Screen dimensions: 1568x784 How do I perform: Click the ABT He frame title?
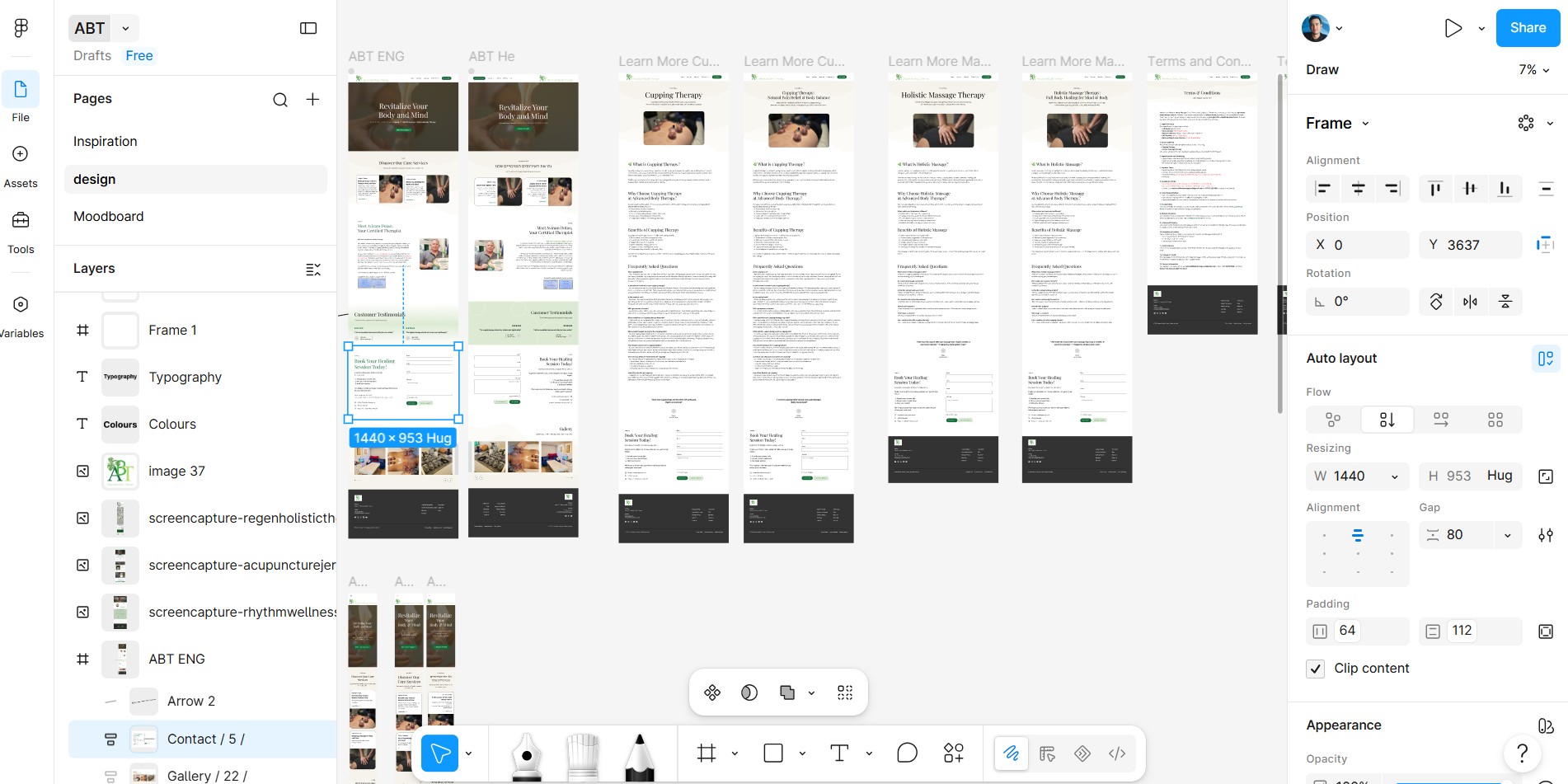click(x=491, y=57)
